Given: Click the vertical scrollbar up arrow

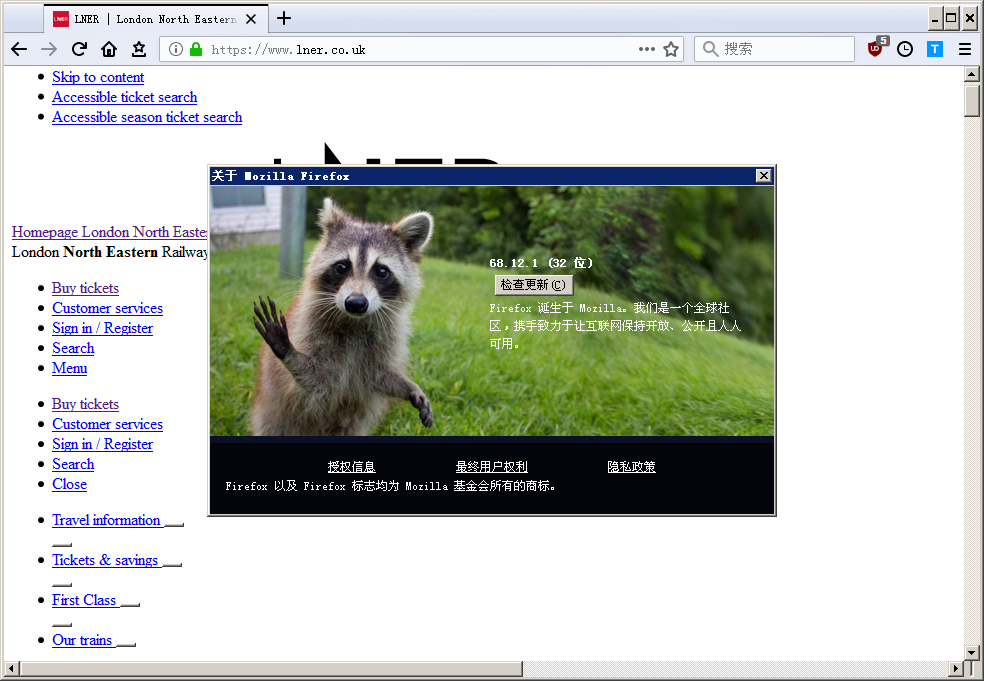Looking at the screenshot, I should 971,74.
